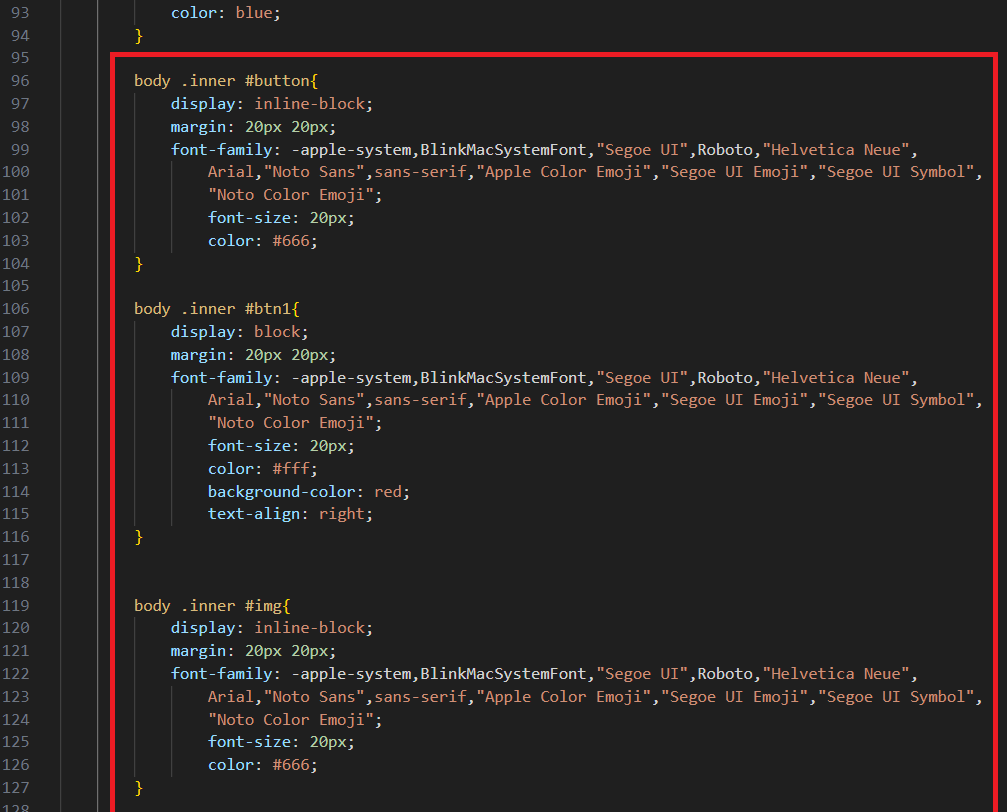The image size is (1007, 812).
Task: Click the margin property on line 121
Action: (198, 651)
